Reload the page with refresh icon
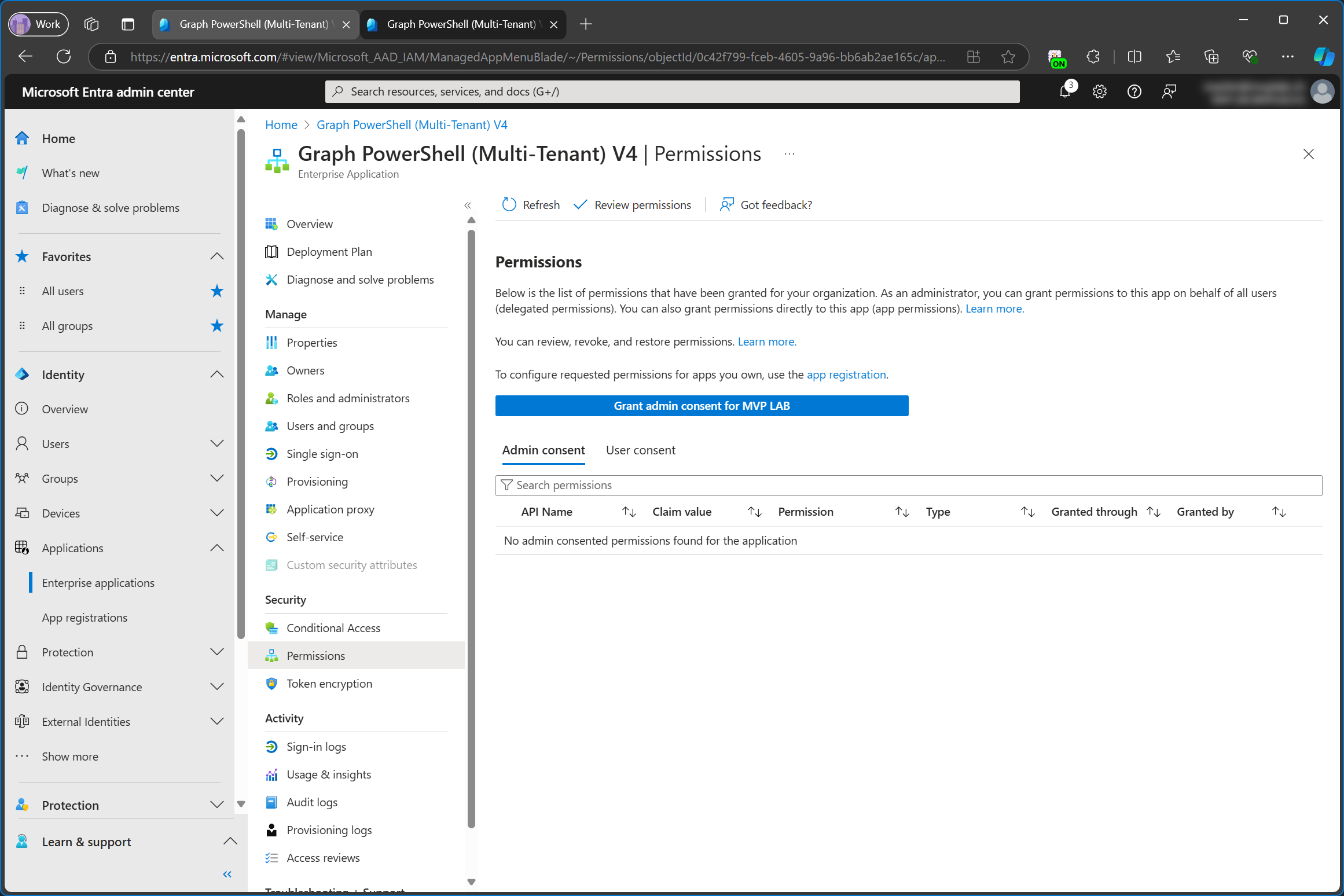The height and width of the screenshot is (896, 1344). tap(64, 57)
